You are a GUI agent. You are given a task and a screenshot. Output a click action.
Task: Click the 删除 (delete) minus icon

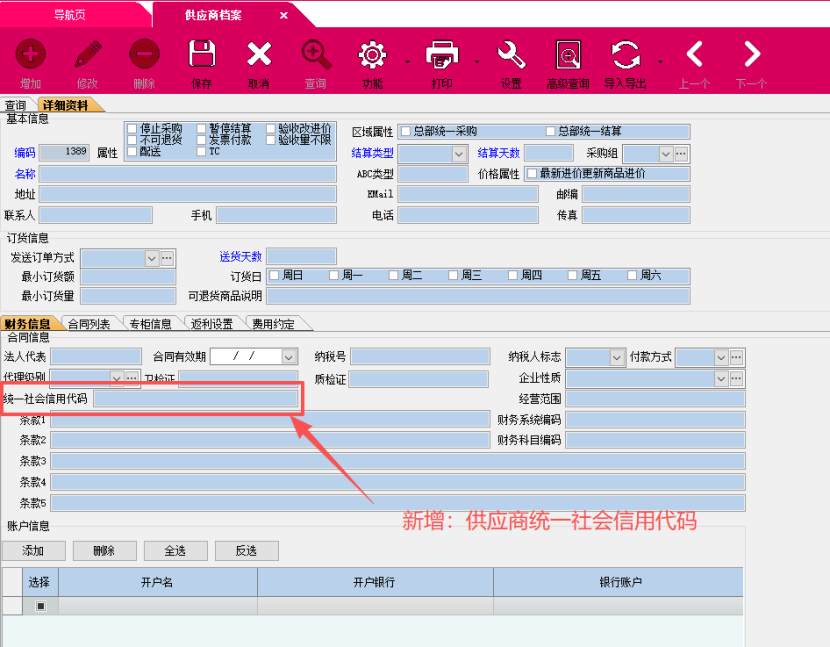pyautogui.click(x=144, y=54)
